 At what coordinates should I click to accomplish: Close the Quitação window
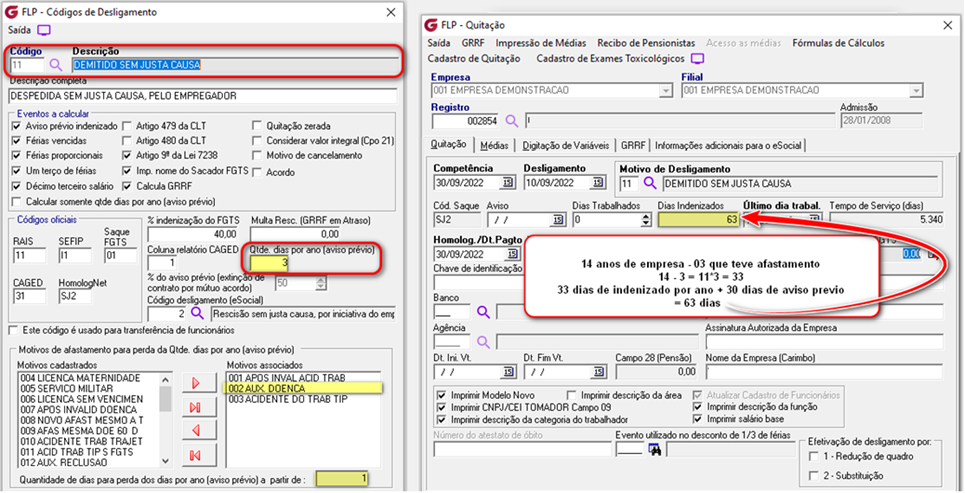[x=947, y=25]
